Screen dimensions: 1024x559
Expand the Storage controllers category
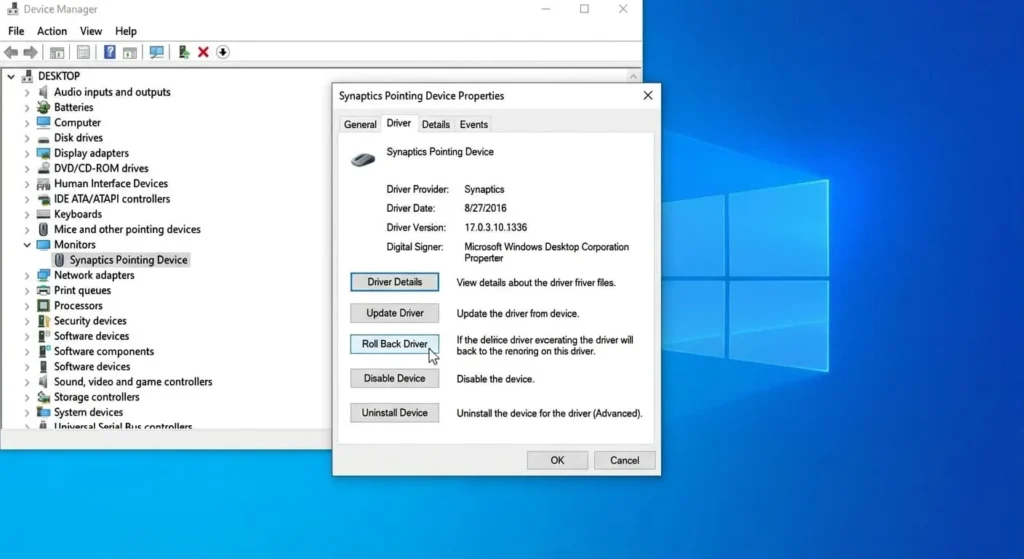click(27, 397)
